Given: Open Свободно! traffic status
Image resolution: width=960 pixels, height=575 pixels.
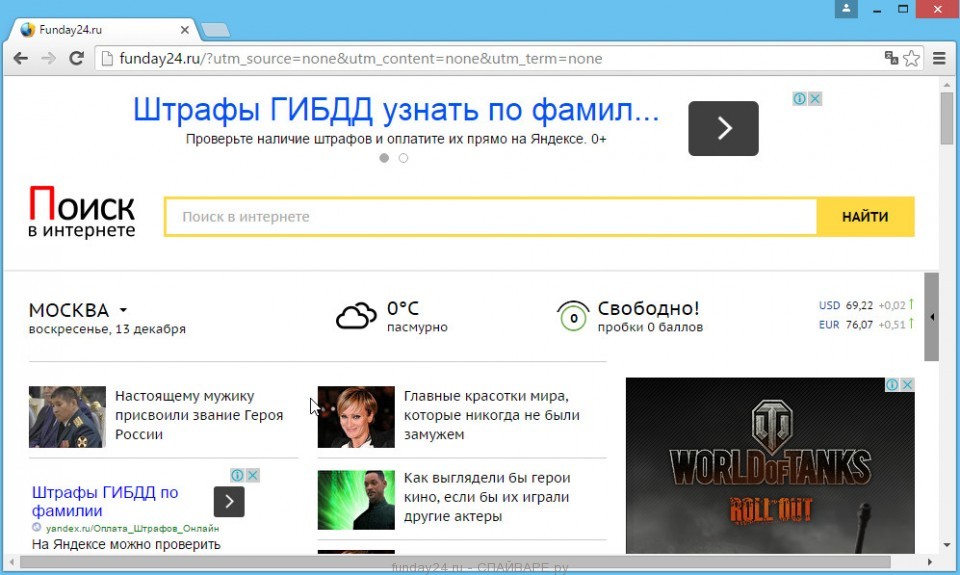Looking at the screenshot, I should (648, 308).
